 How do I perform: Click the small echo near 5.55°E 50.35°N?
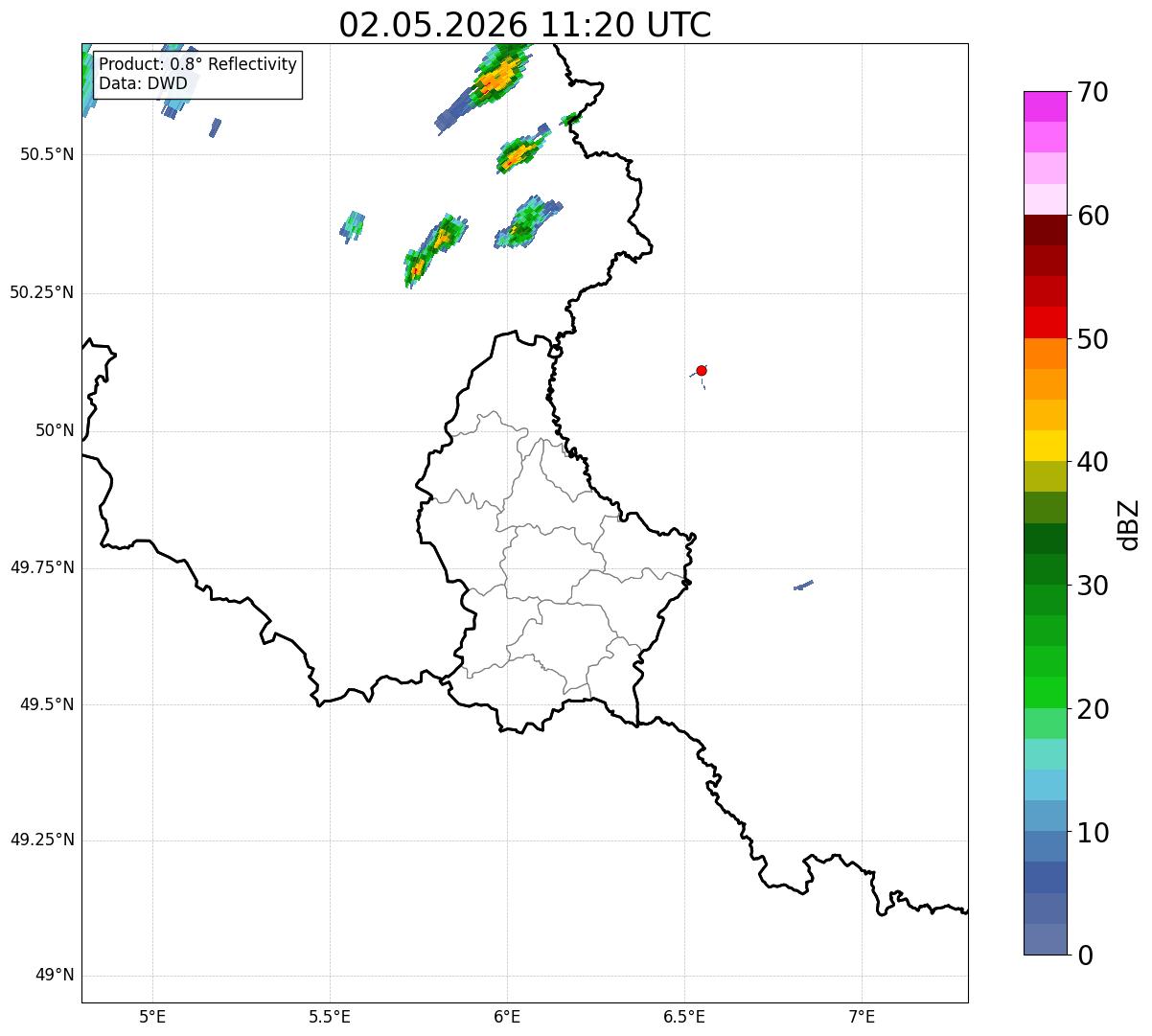353,226
